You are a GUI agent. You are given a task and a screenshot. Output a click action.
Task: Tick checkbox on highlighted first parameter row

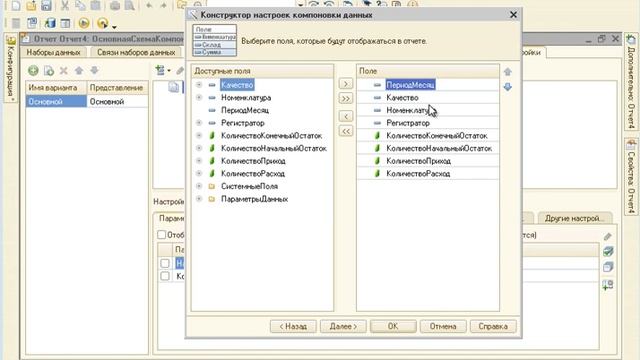(165, 263)
